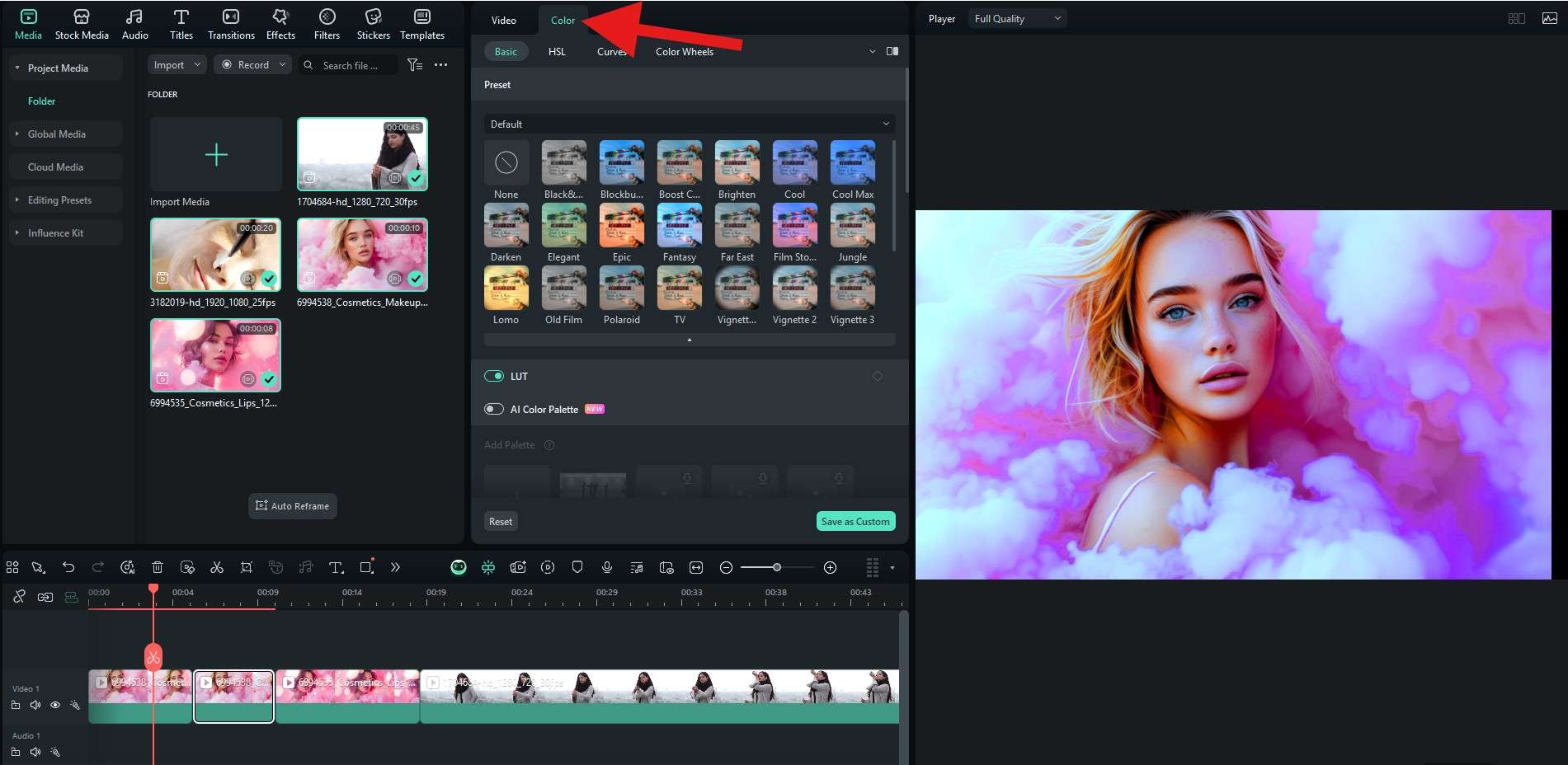Go to the Stock Media tab

(x=82, y=24)
